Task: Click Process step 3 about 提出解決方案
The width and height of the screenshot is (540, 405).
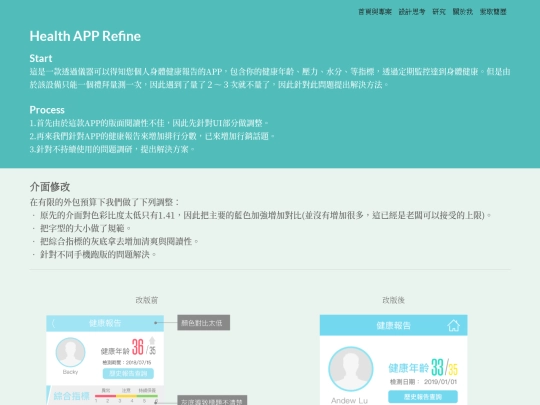Action: 112,149
